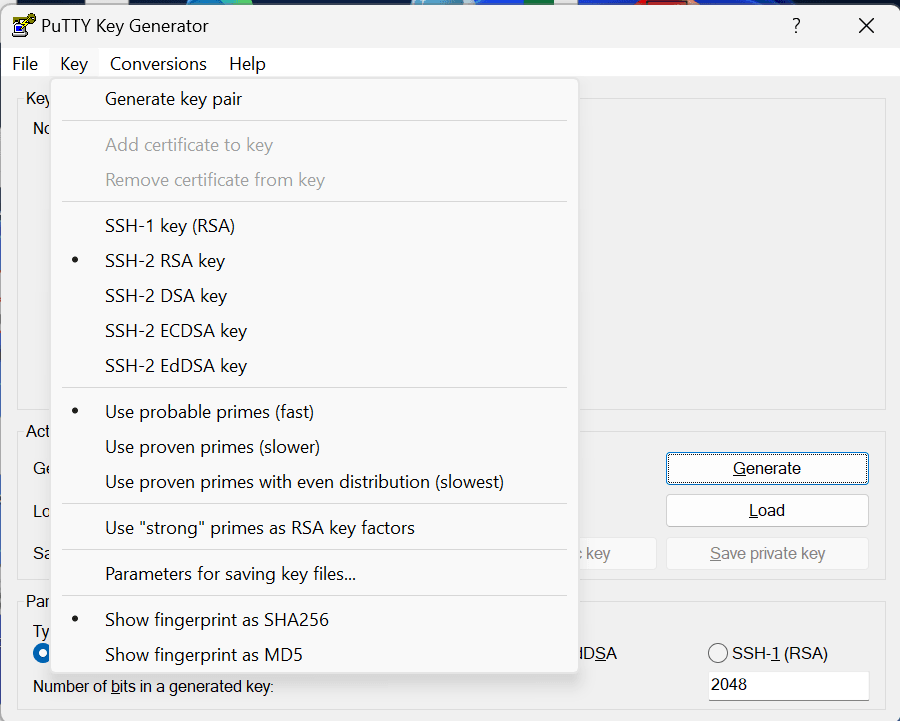Screen dimensions: 900x721
Task: Click the PuTTY Key Generator title bar icon
Action: (x=23, y=26)
